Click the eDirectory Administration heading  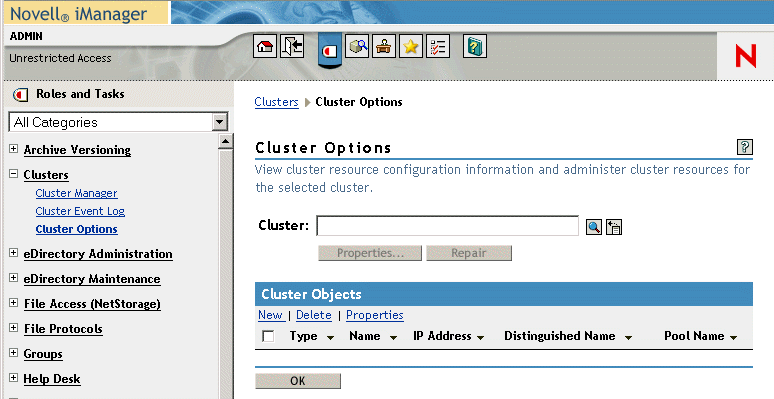(x=98, y=254)
